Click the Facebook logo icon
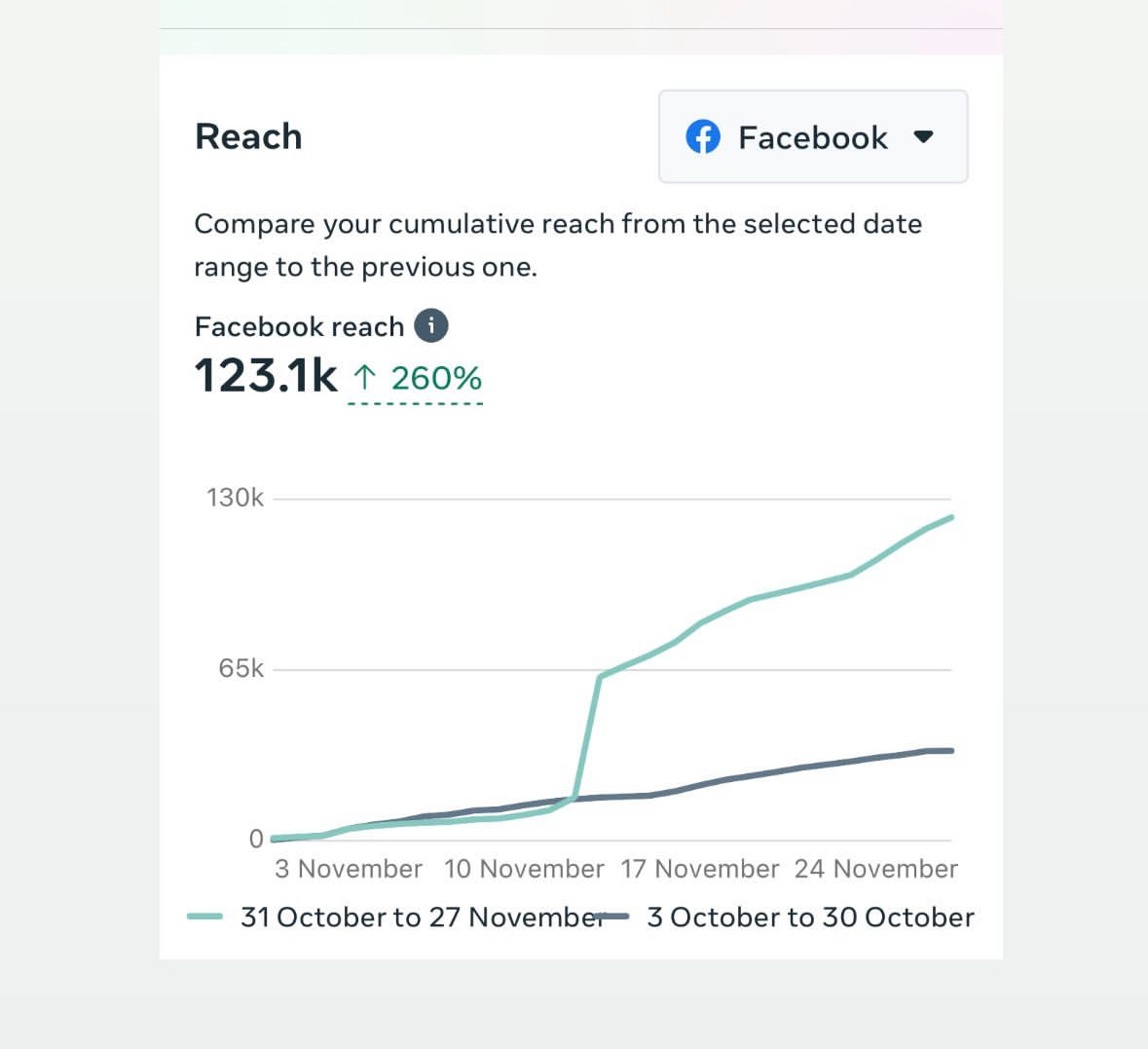 click(703, 137)
